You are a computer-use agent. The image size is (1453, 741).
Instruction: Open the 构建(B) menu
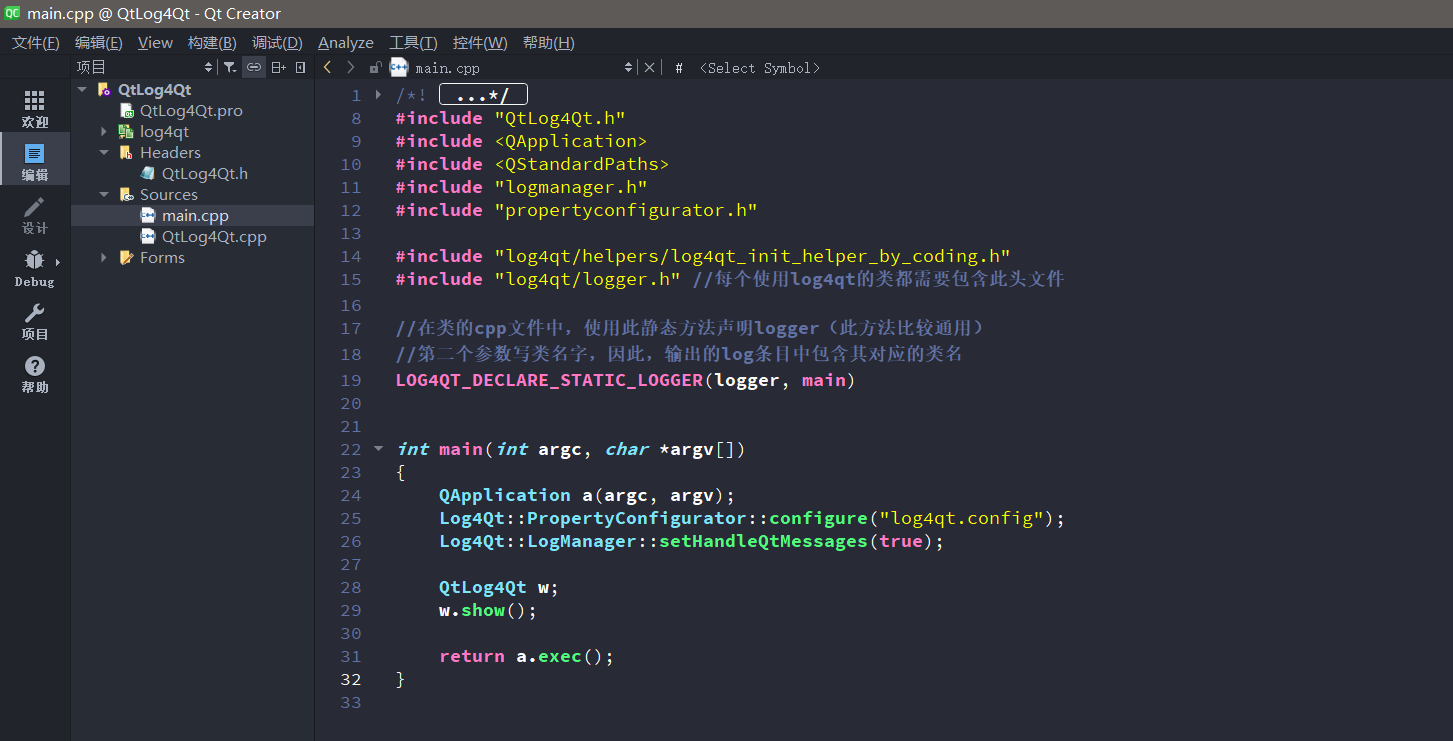pos(212,42)
